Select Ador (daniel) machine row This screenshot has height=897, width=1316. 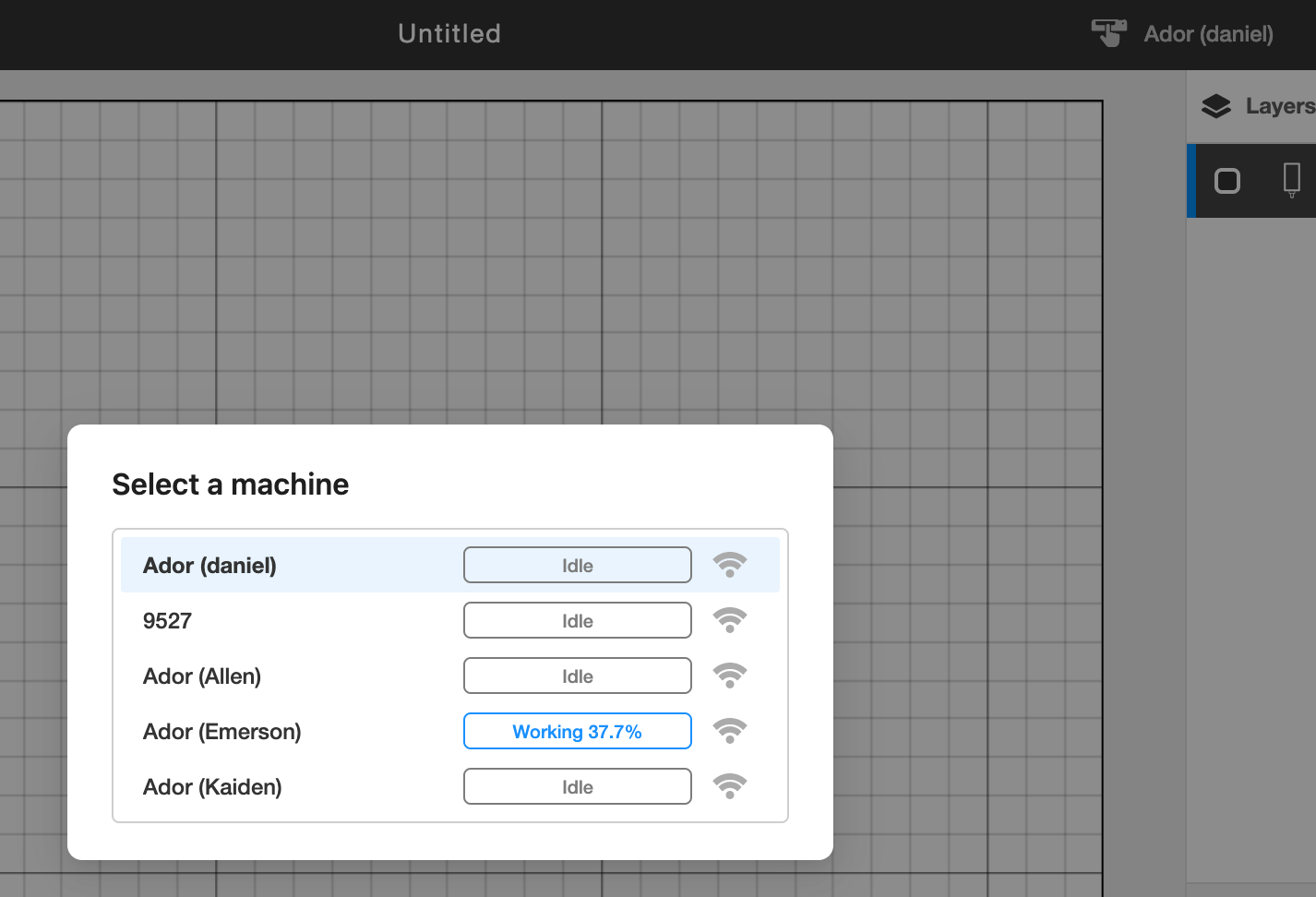pyautogui.click(x=450, y=565)
